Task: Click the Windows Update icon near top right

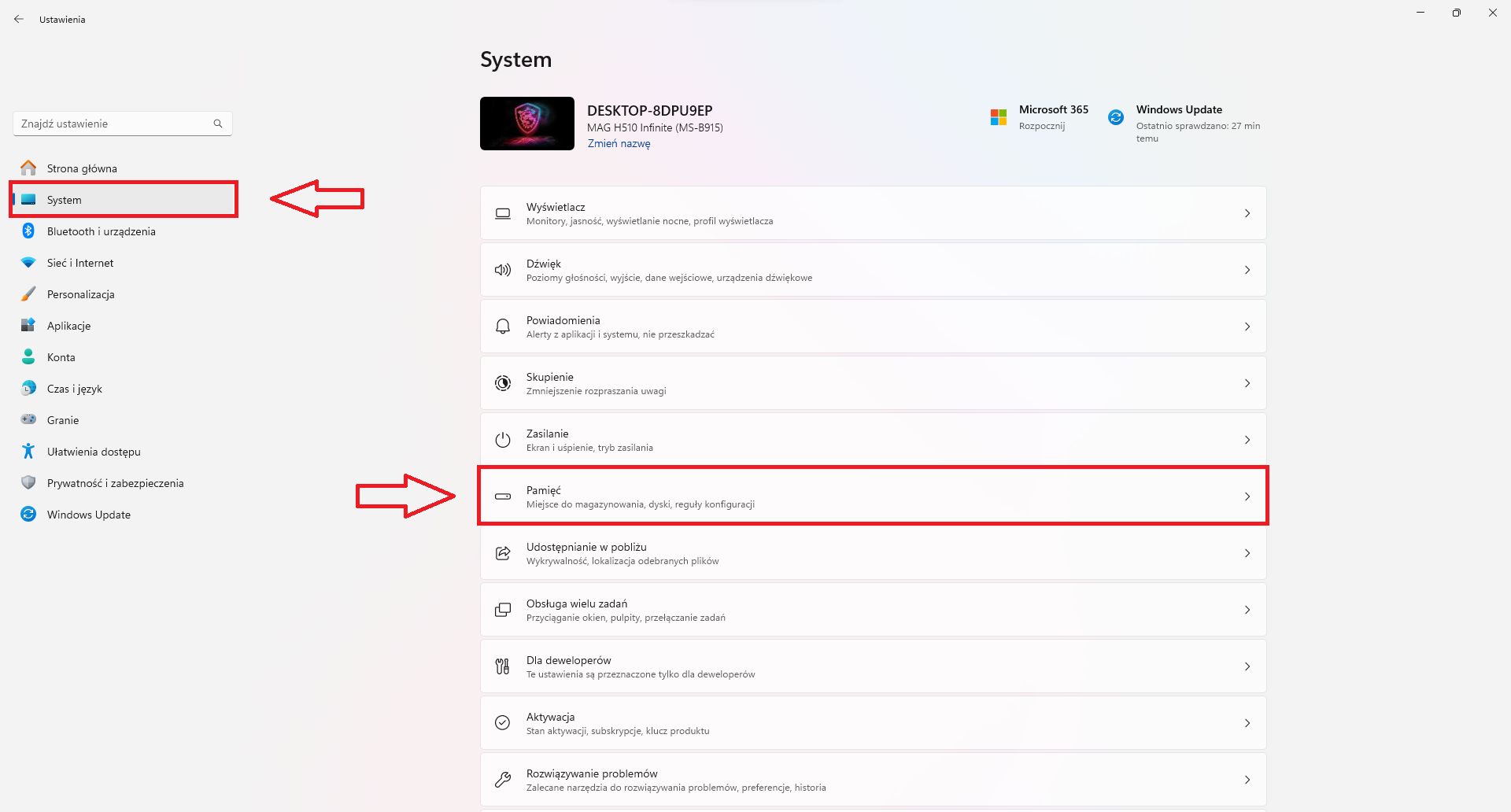Action: (x=1115, y=116)
